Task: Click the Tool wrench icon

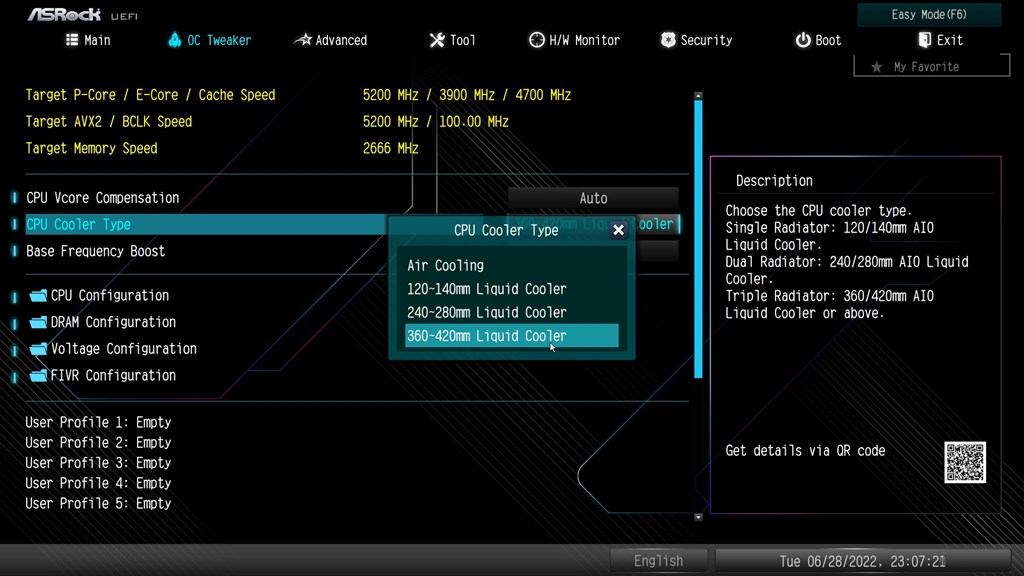Action: [437, 40]
